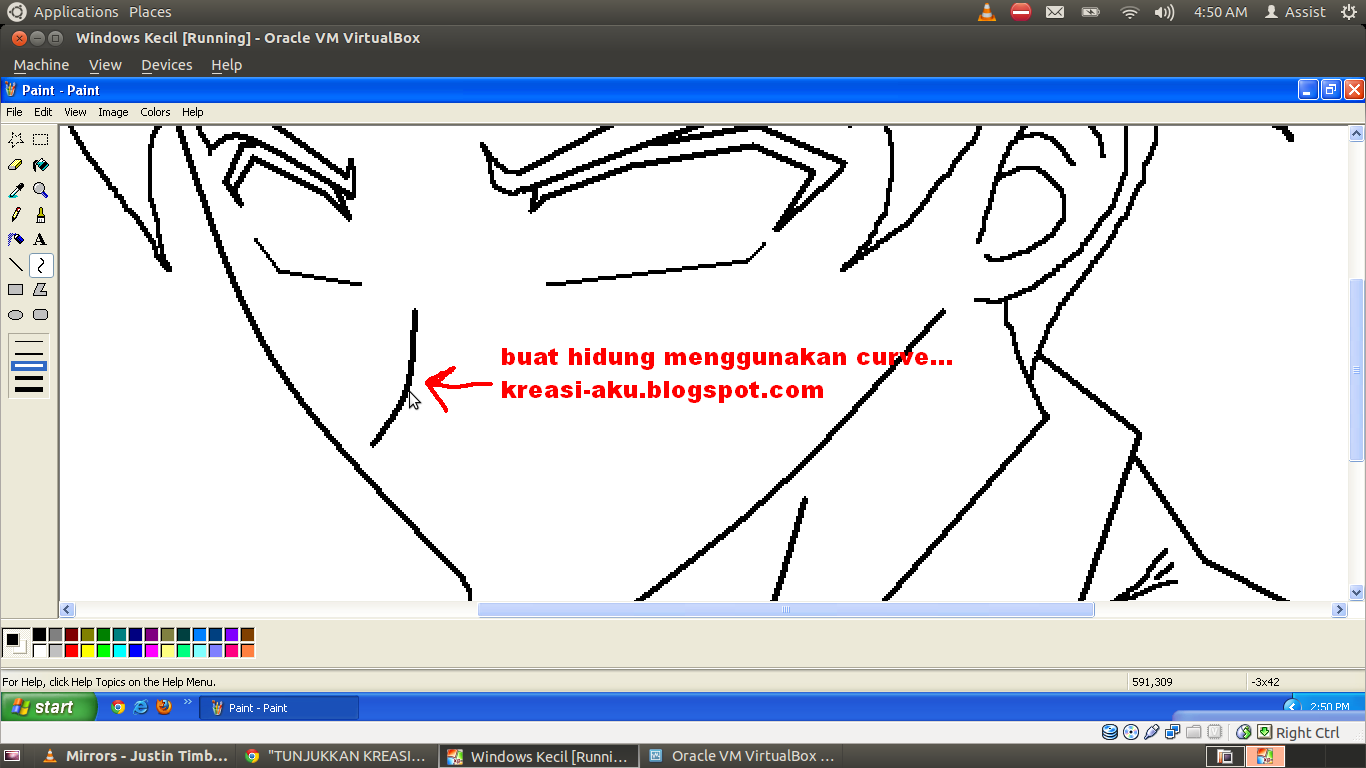This screenshot has height=768, width=1366.
Task: Click the horizontal scrollbar thumb in Paint
Action: [786, 610]
